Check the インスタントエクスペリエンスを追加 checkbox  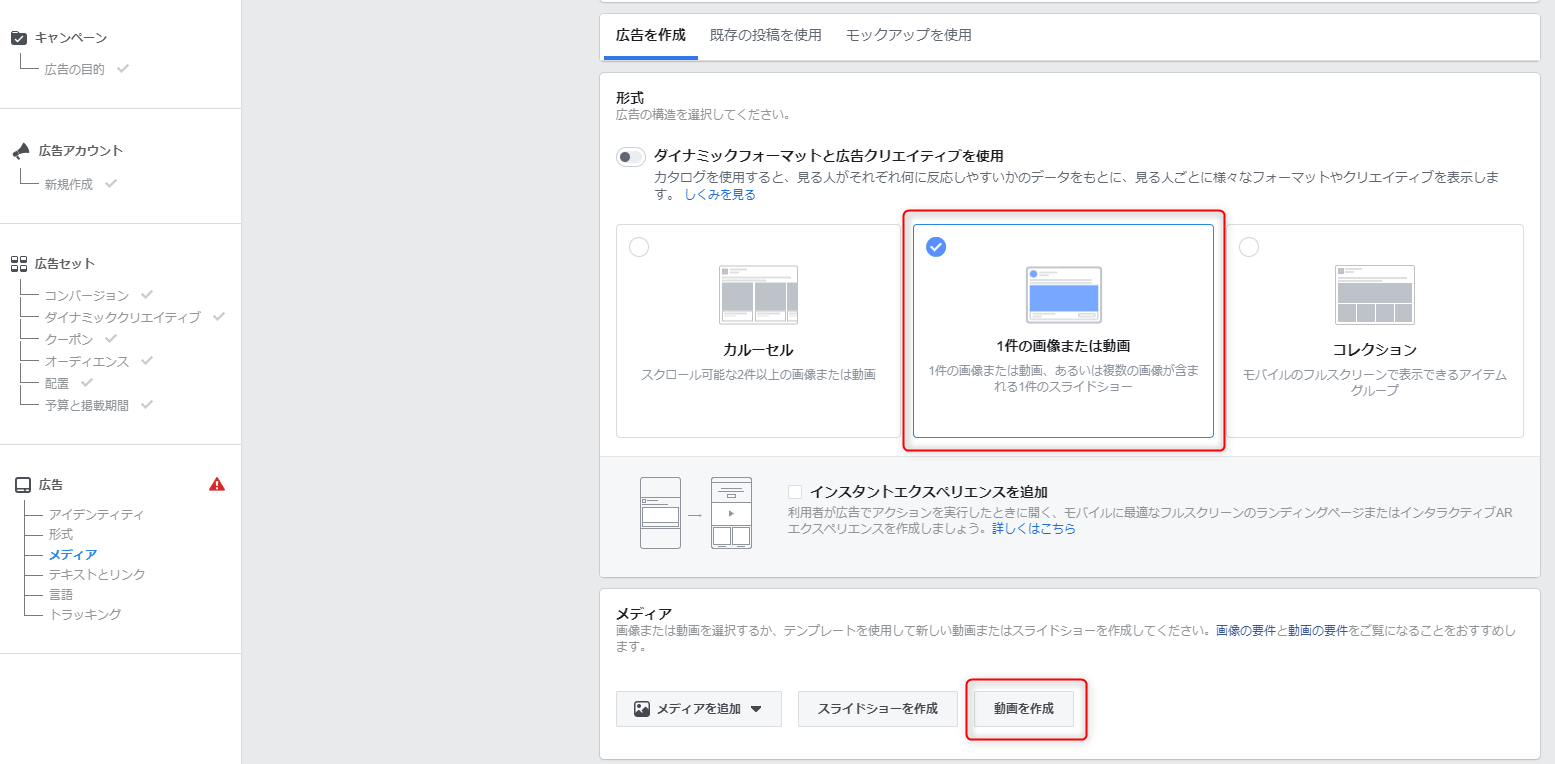pyautogui.click(x=795, y=492)
